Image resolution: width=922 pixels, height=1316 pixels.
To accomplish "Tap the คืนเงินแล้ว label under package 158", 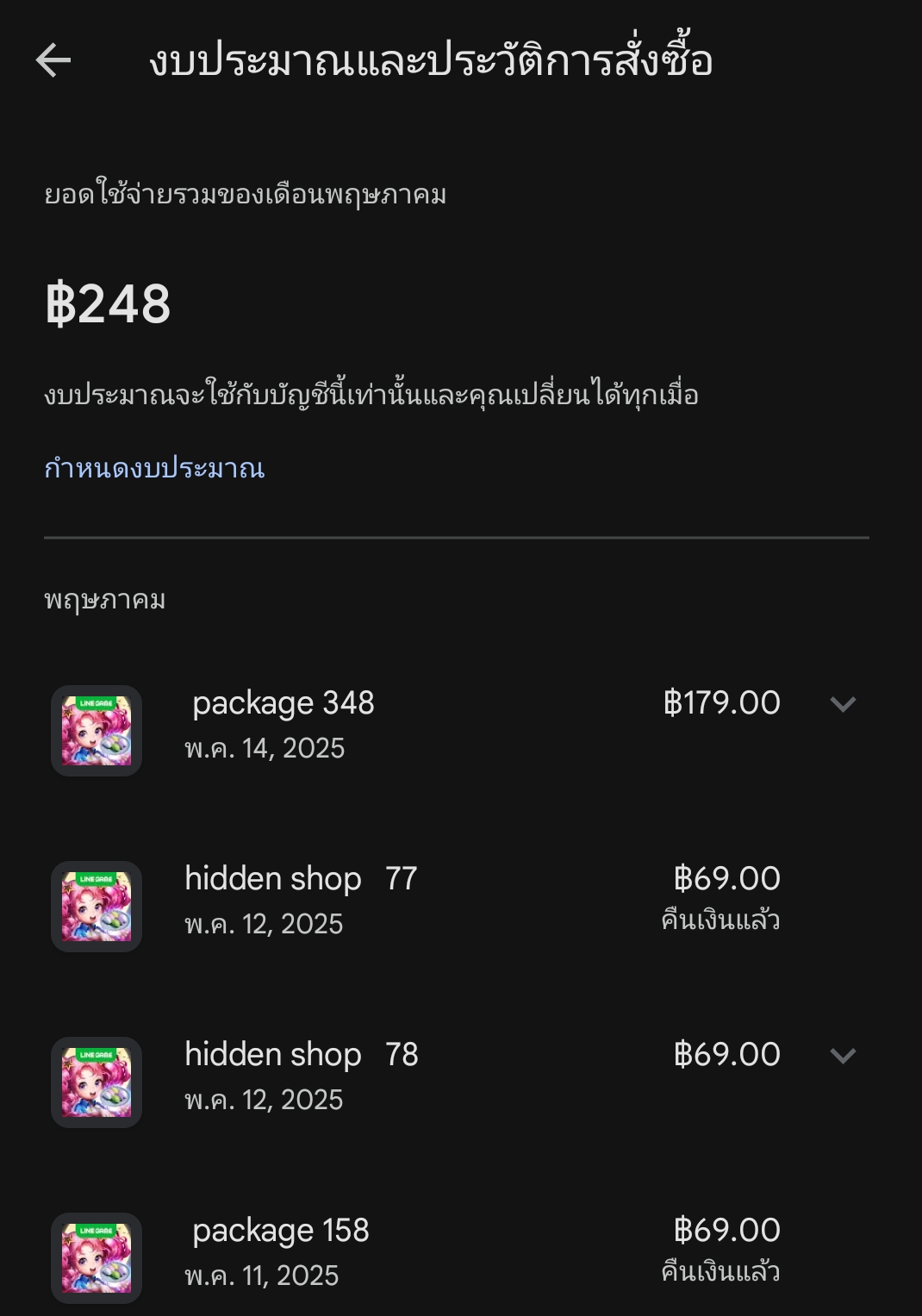I will point(720,1272).
